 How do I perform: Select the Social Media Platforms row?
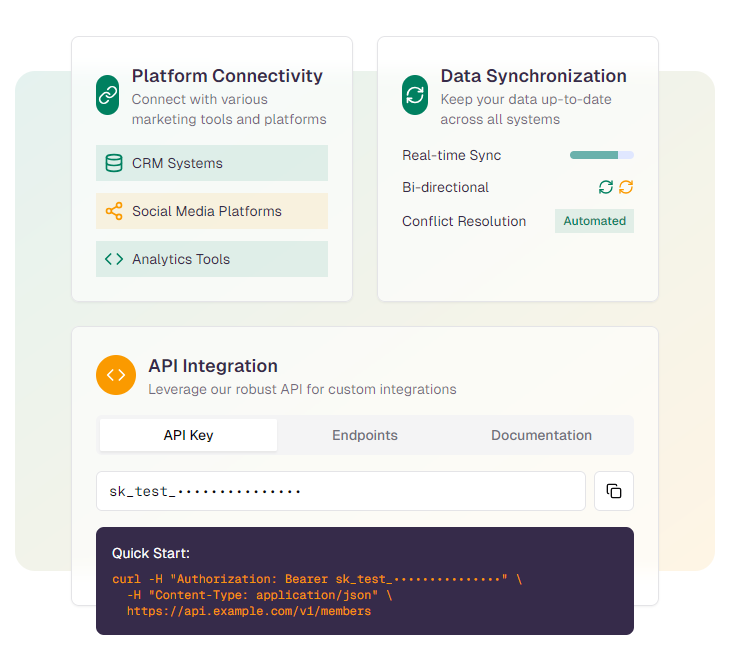pyautogui.click(x=212, y=211)
